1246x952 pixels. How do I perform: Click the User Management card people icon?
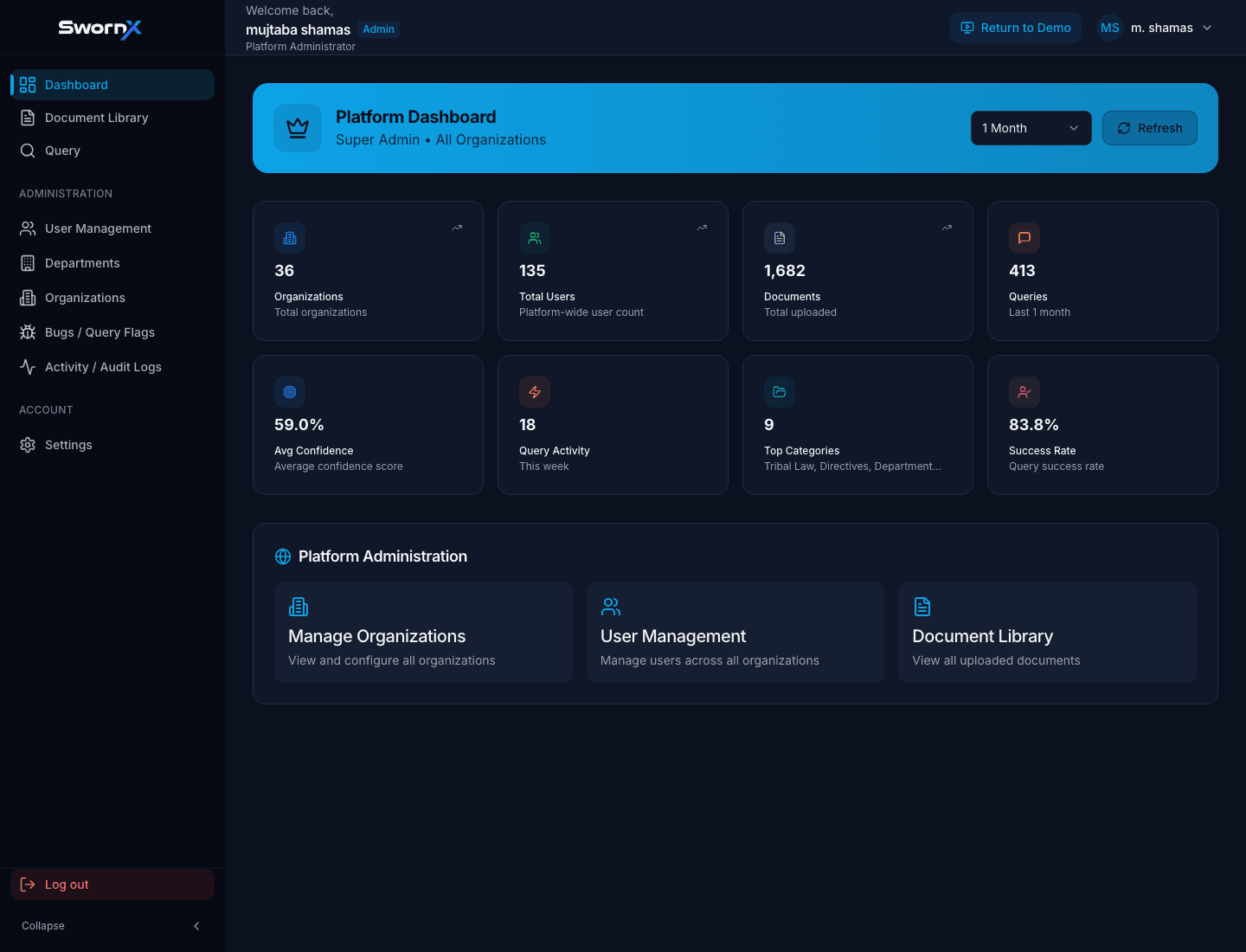click(611, 607)
